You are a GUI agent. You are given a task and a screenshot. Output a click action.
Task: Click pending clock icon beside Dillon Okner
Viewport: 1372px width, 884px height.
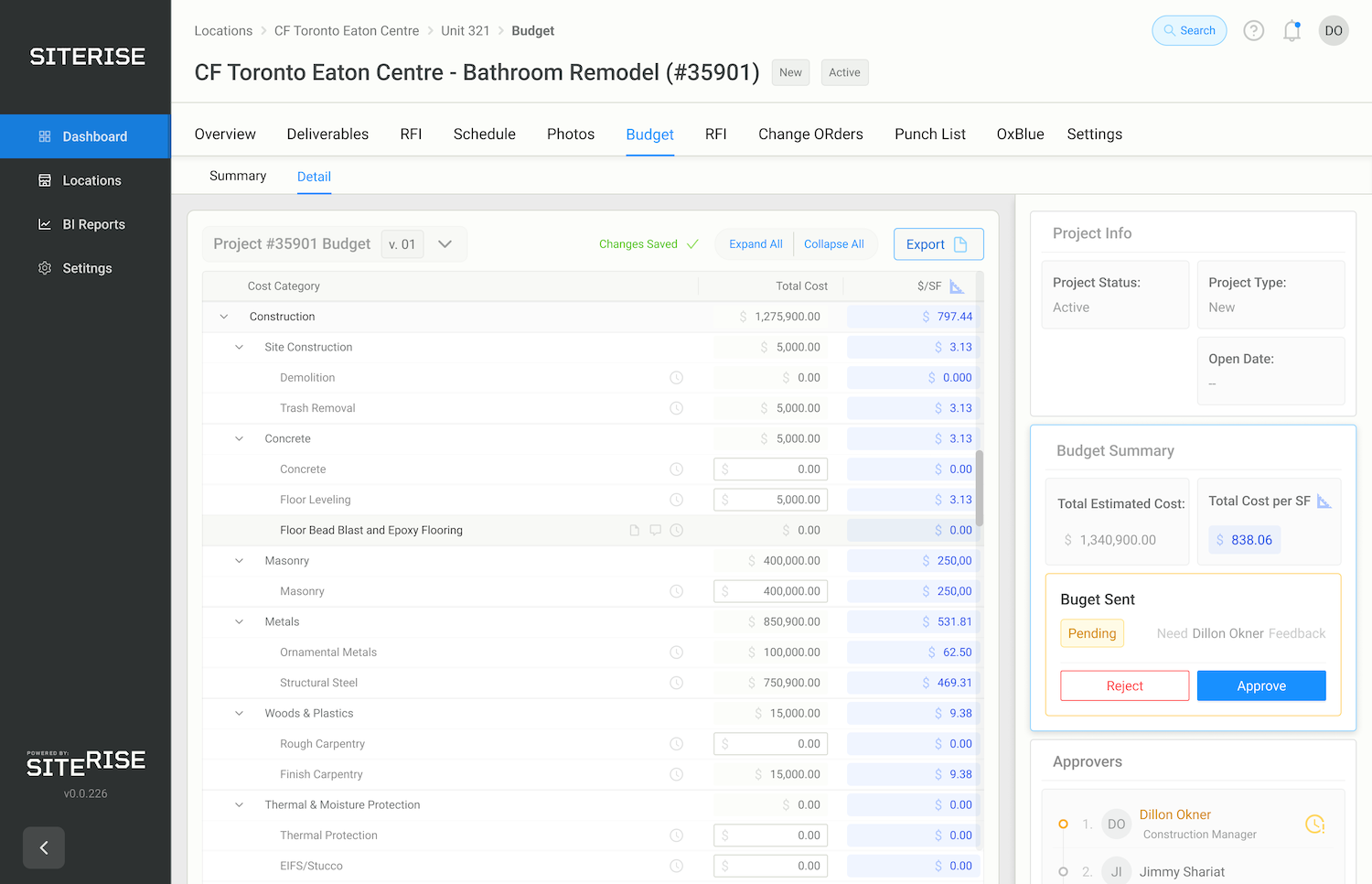pyautogui.click(x=1314, y=824)
